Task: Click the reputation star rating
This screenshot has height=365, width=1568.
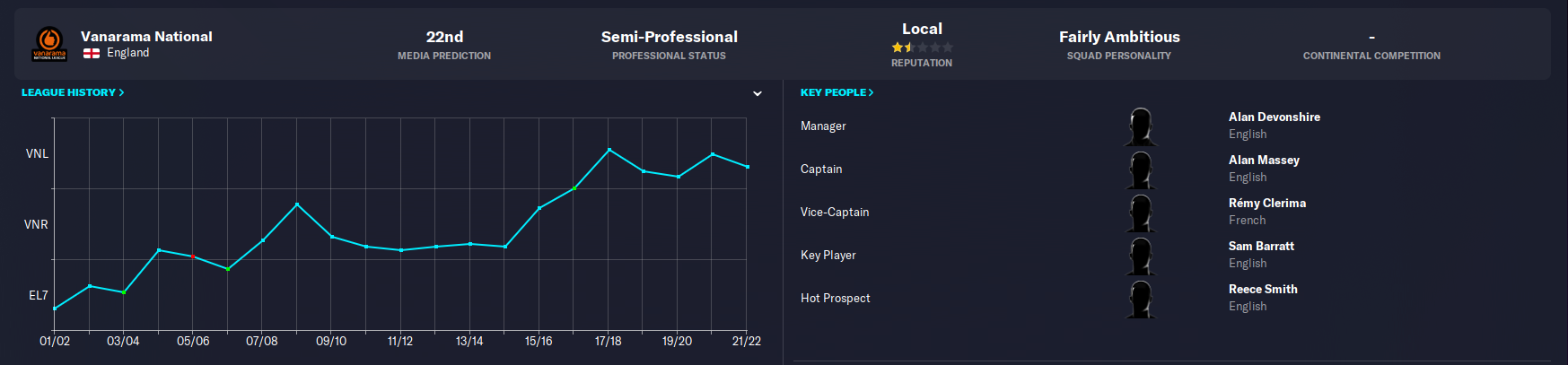Action: (922, 47)
